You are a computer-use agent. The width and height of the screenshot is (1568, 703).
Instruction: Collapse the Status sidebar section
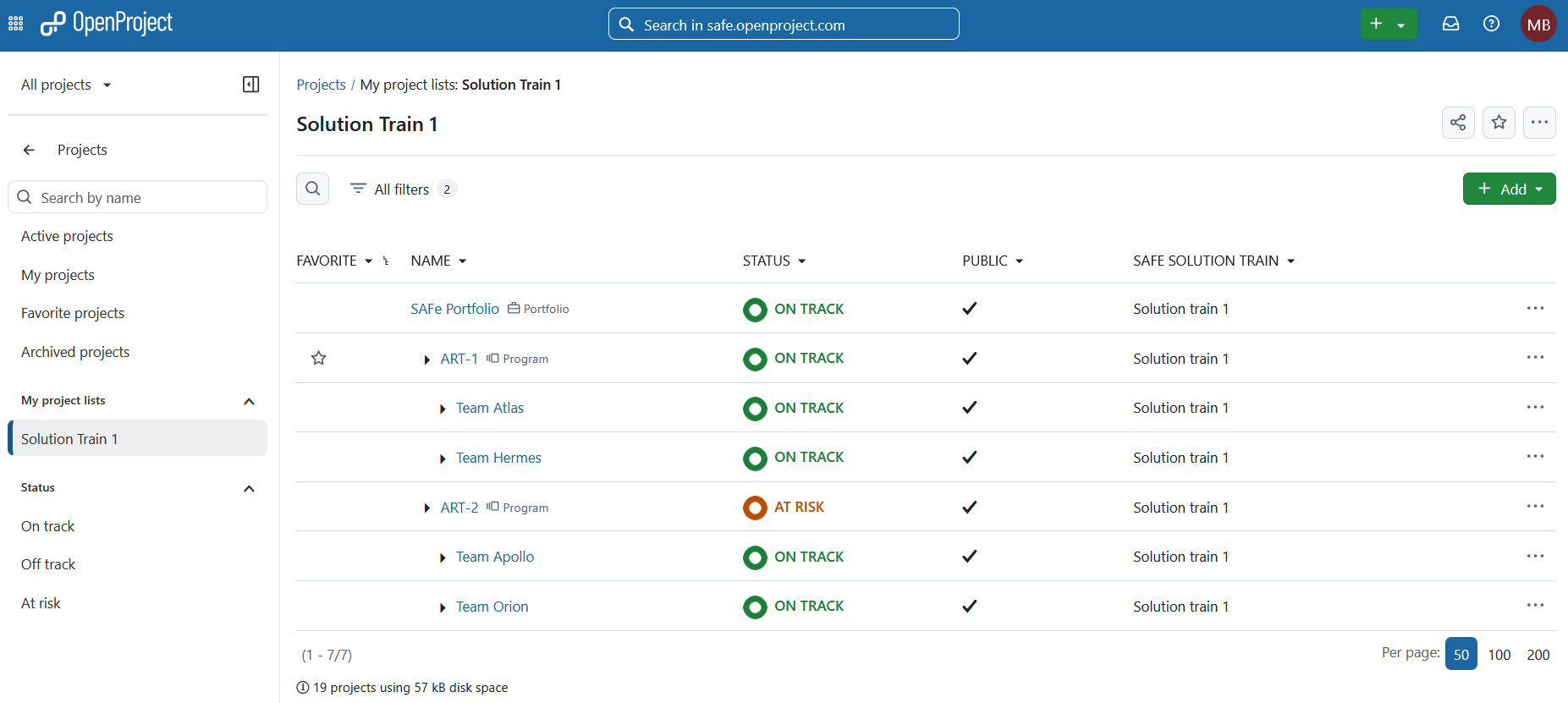(249, 488)
